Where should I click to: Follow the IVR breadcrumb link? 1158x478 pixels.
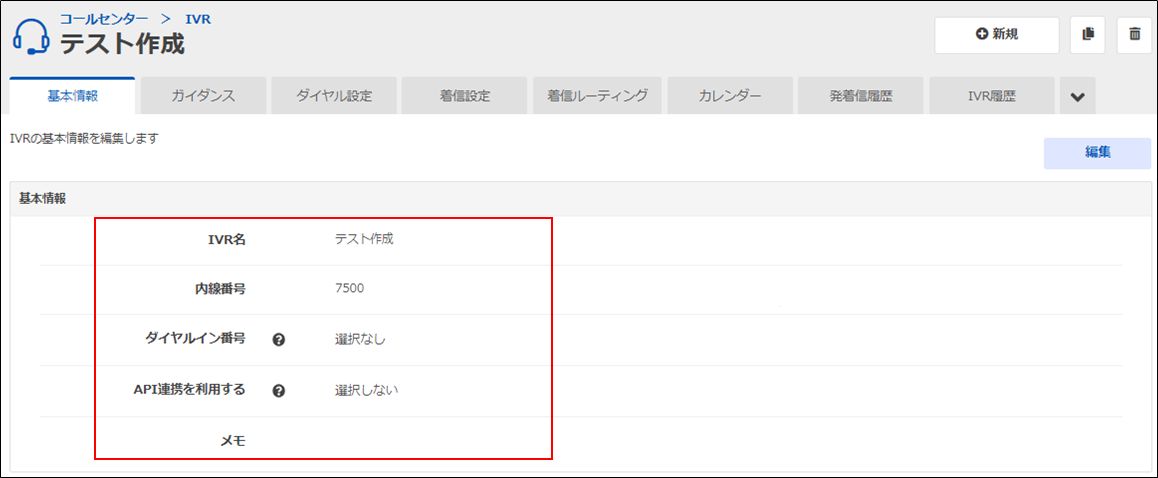pyautogui.click(x=198, y=18)
